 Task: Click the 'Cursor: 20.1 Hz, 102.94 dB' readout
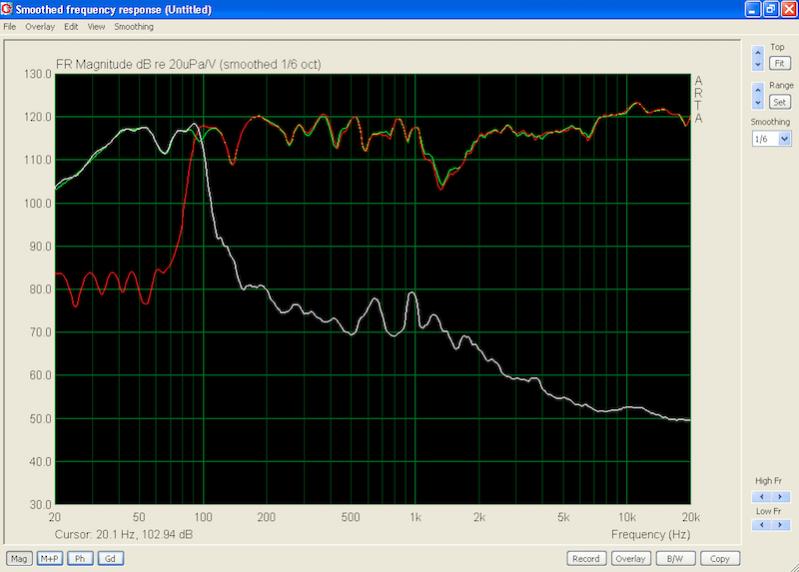pos(124,534)
